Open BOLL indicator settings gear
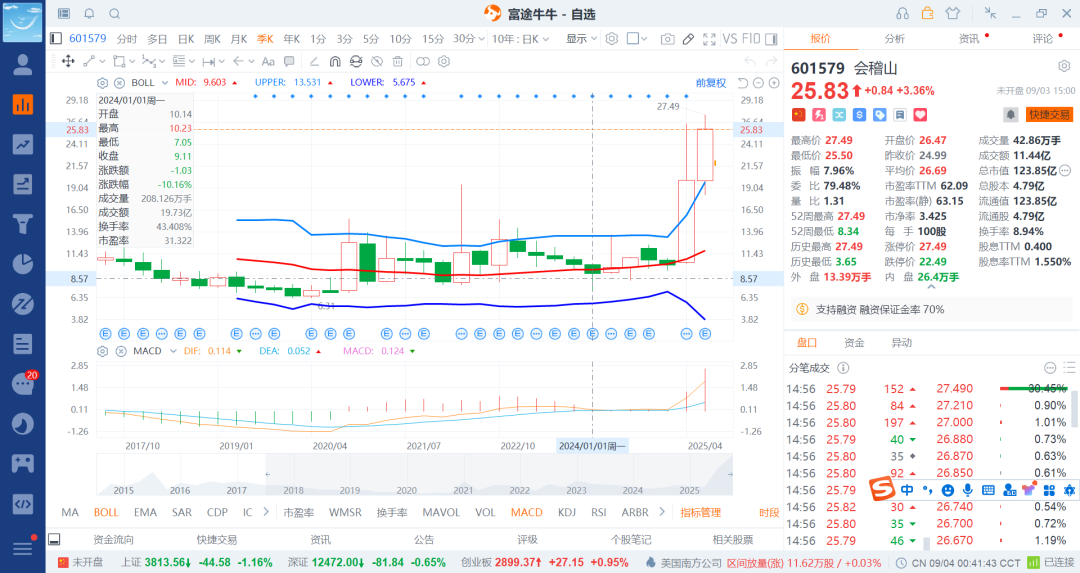 click(102, 82)
